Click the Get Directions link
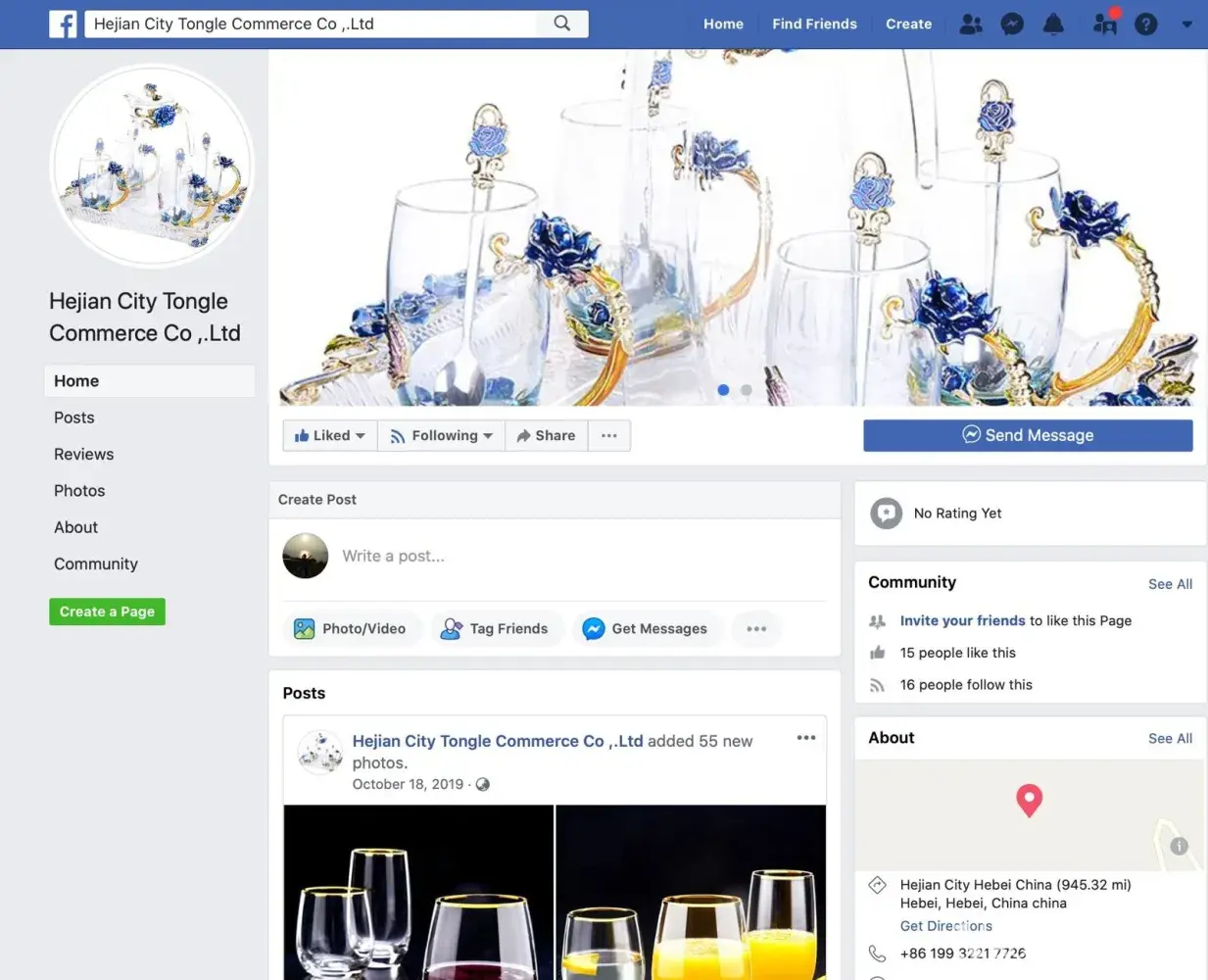The height and width of the screenshot is (980, 1208). coord(945,926)
